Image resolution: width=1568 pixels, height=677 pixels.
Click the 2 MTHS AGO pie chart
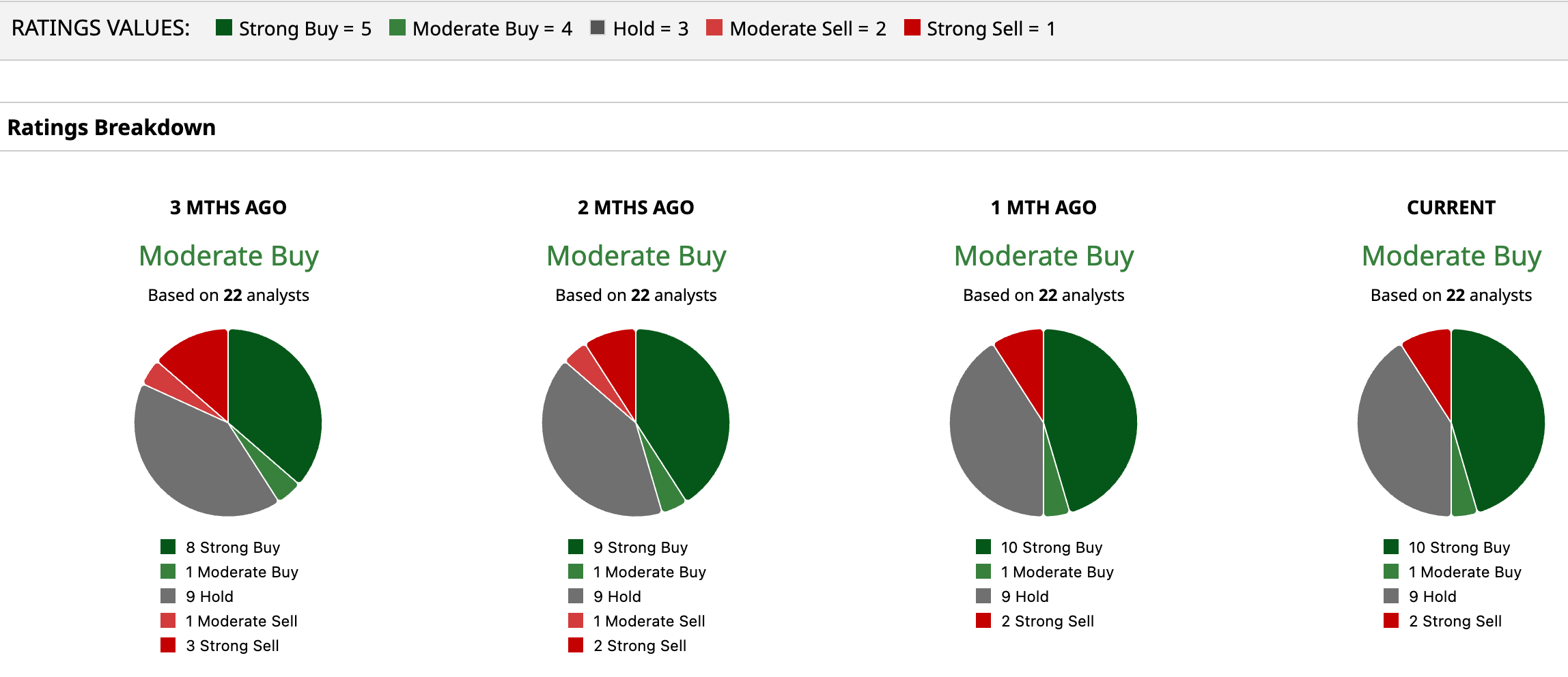[636, 422]
